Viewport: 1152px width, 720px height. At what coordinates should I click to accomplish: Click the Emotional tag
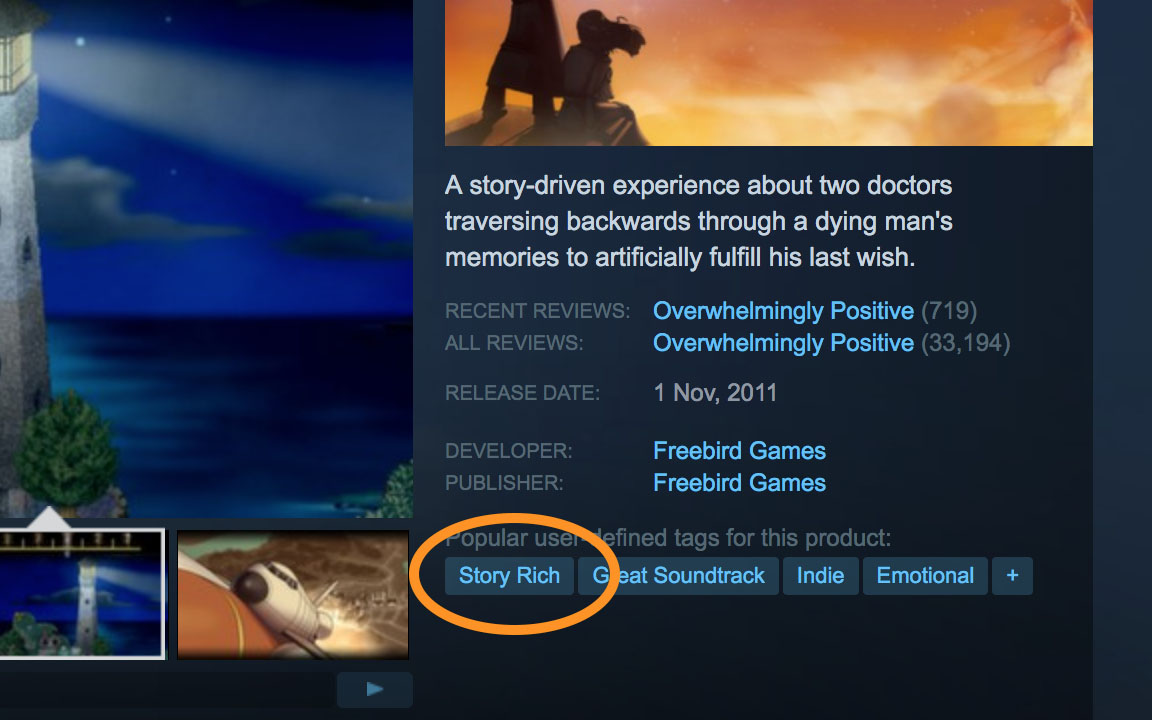pyautogui.click(x=925, y=576)
